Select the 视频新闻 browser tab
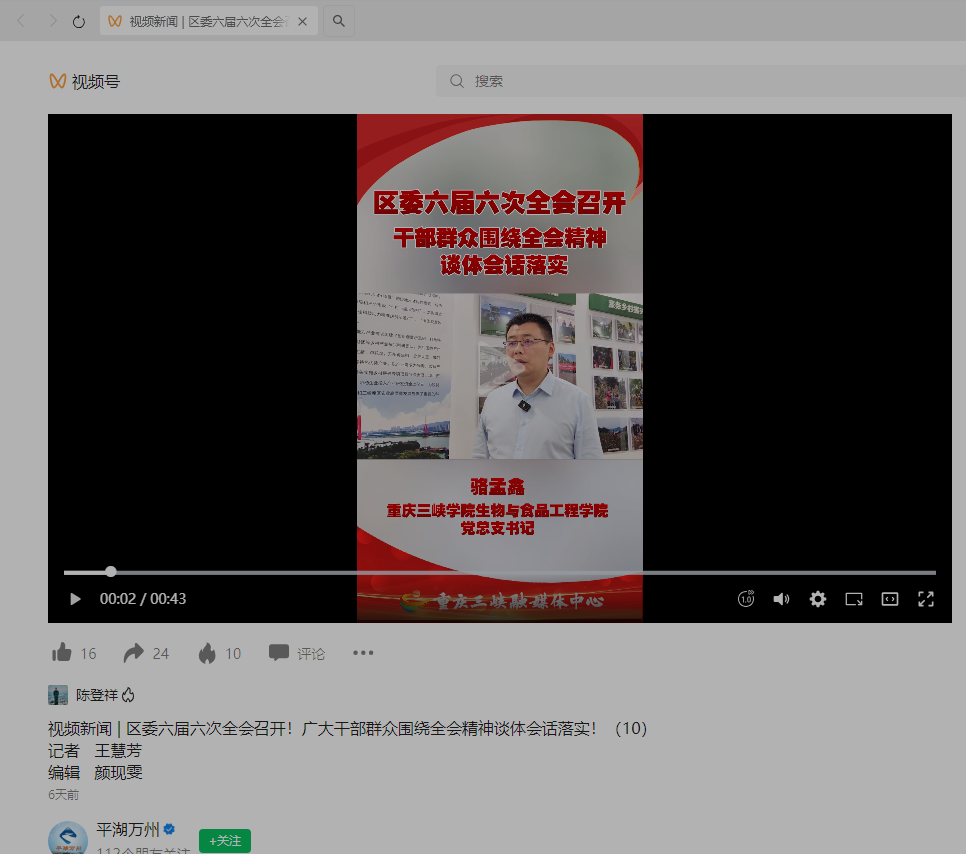 click(x=198, y=21)
